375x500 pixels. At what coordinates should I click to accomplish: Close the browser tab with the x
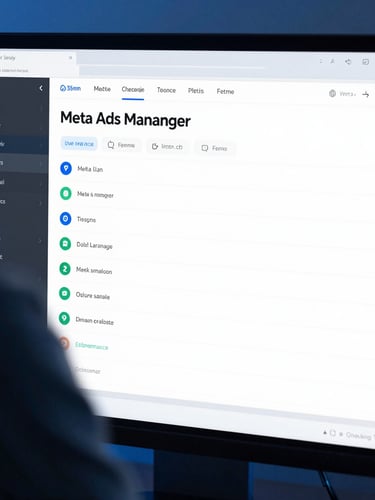tap(70, 58)
